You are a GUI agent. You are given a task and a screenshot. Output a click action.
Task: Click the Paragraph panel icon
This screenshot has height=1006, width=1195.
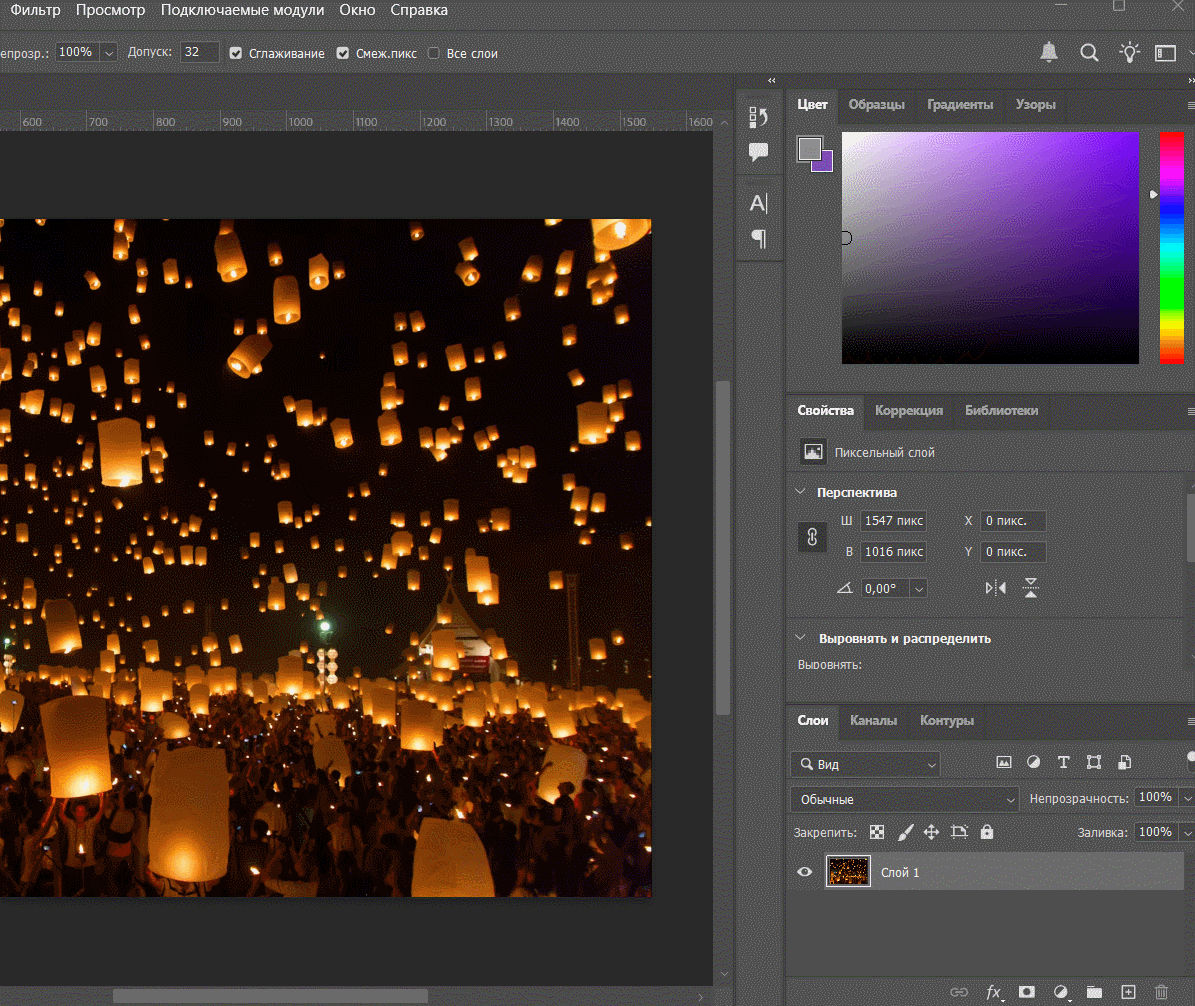click(x=759, y=239)
